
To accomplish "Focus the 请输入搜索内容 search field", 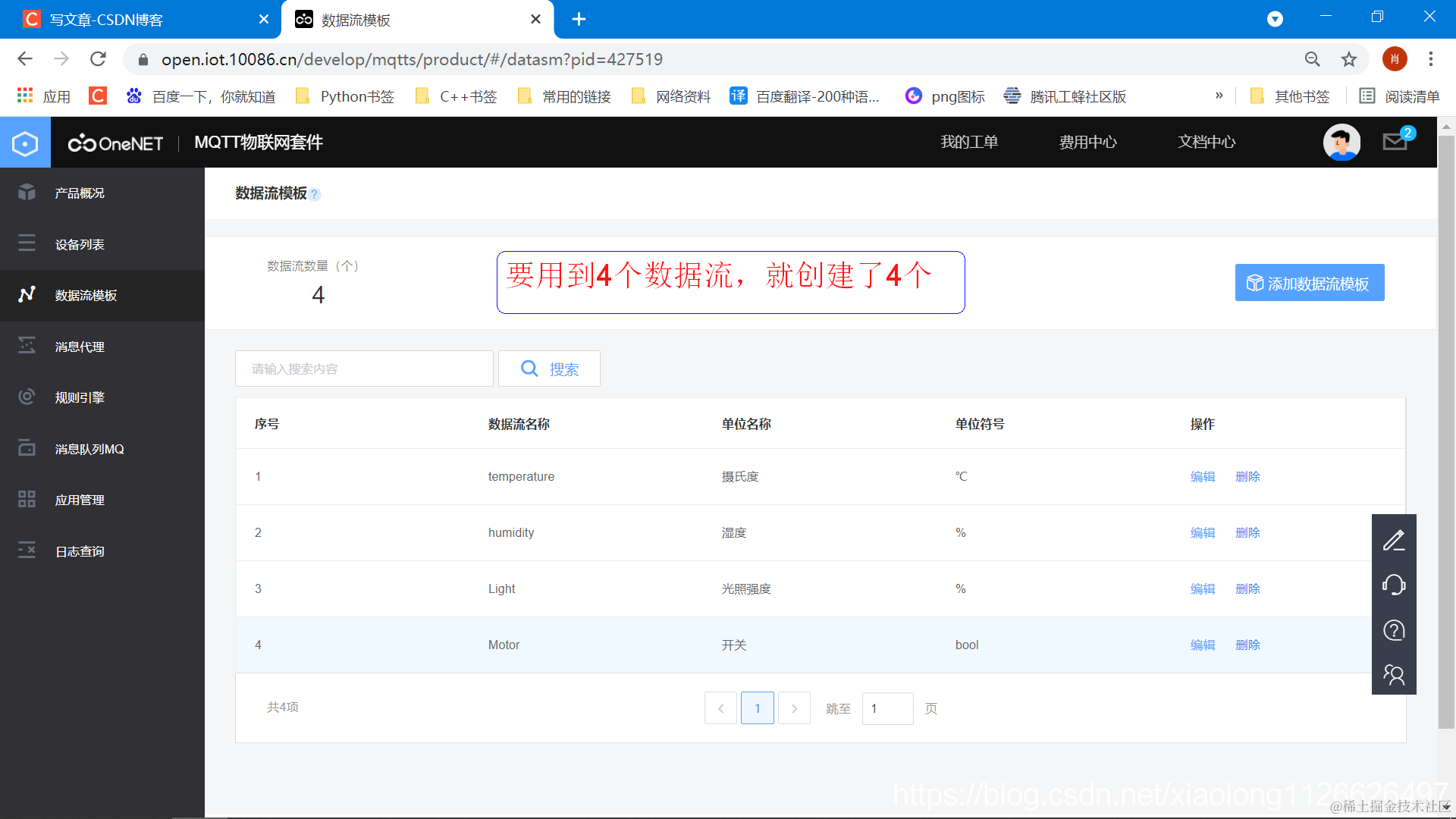I will tap(364, 369).
